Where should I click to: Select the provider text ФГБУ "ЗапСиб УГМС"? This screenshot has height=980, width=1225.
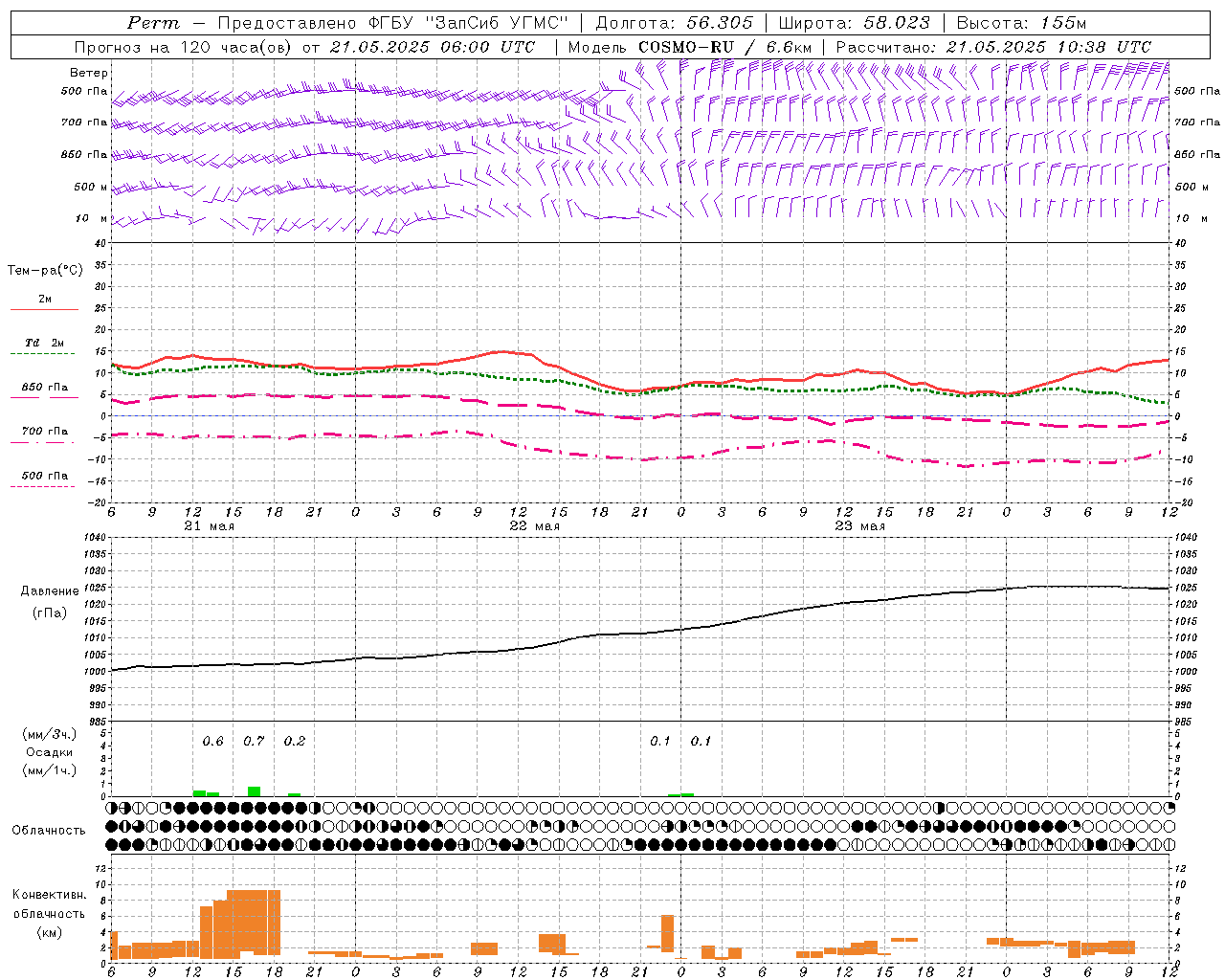coord(467,23)
